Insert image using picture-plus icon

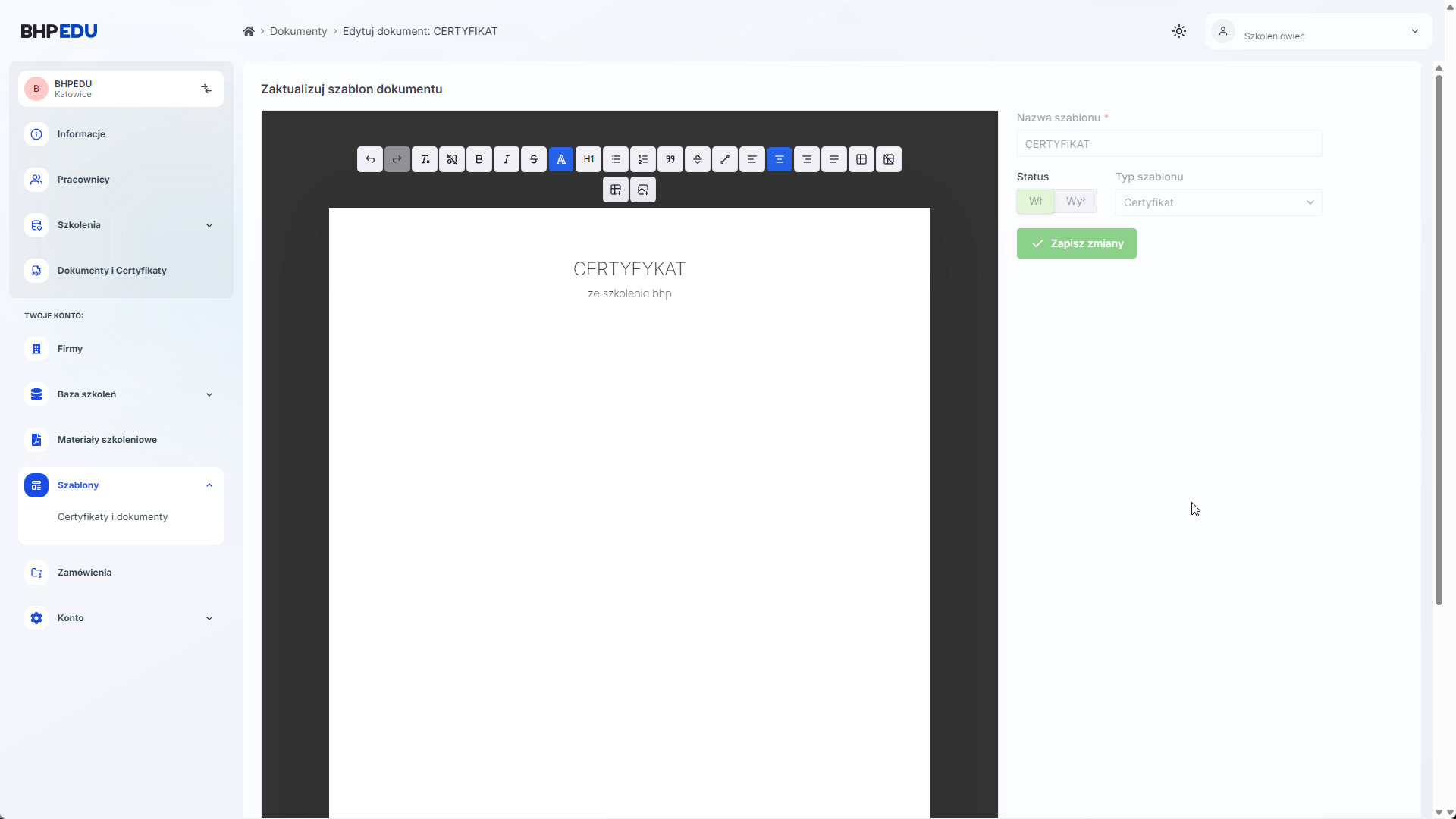(x=643, y=190)
